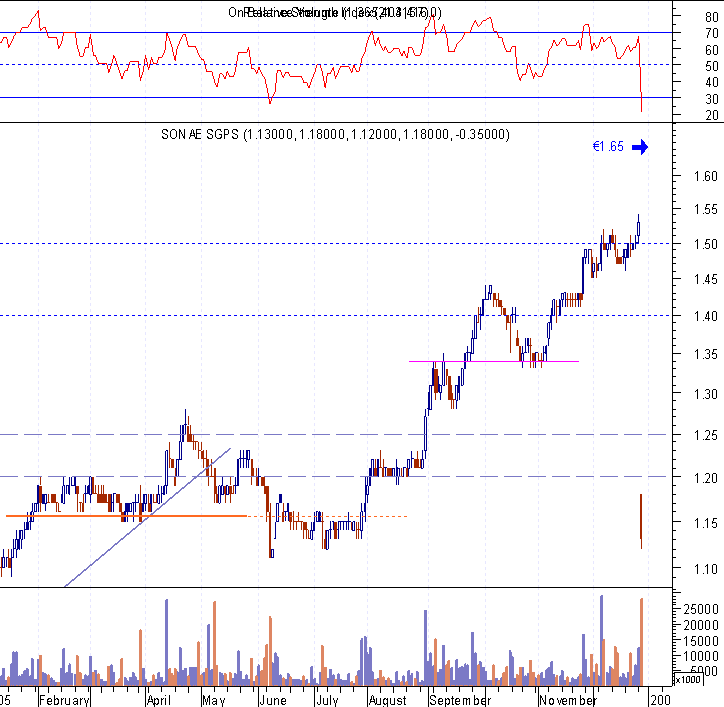The height and width of the screenshot is (707, 724).
Task: Click the February label on the time axis
Action: click(64, 700)
